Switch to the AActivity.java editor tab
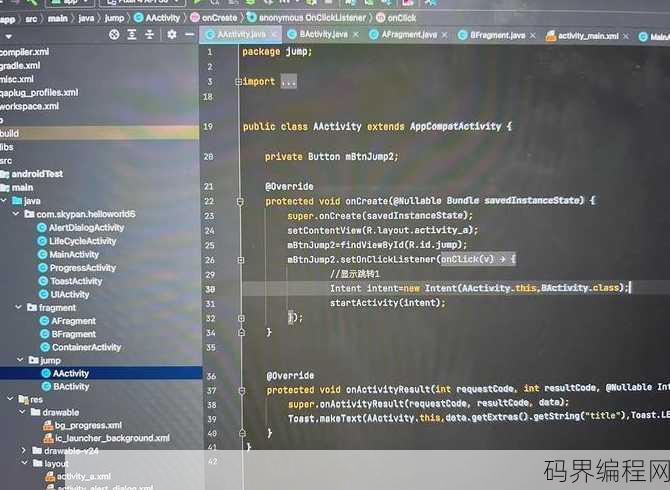The height and width of the screenshot is (490, 670). pyautogui.click(x=241, y=35)
